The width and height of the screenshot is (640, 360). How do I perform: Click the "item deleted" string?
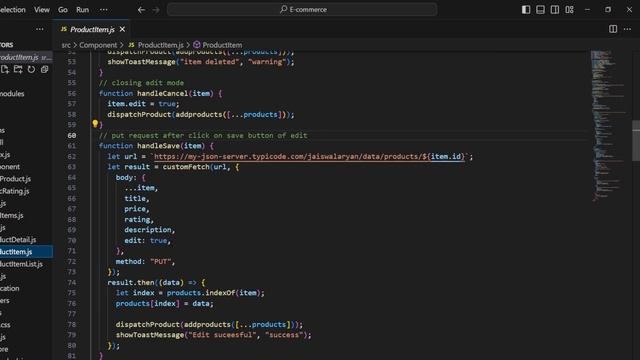point(210,62)
